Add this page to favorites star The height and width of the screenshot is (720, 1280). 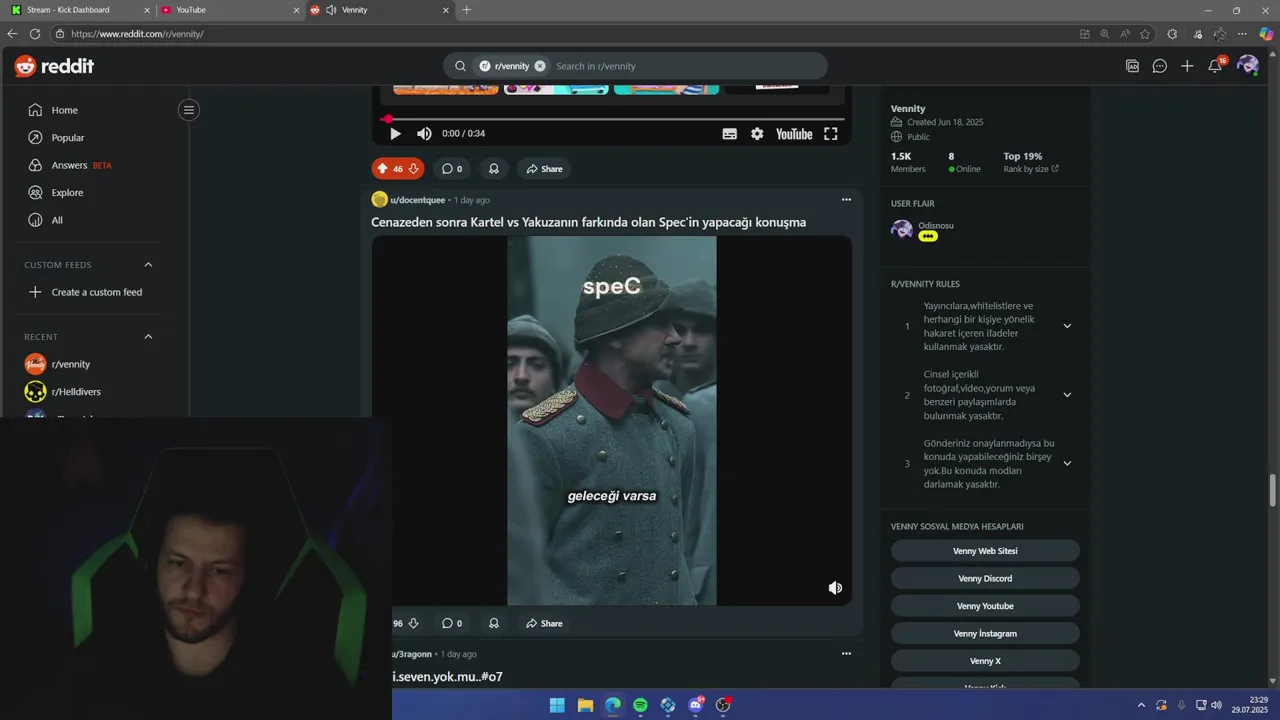click(1145, 34)
